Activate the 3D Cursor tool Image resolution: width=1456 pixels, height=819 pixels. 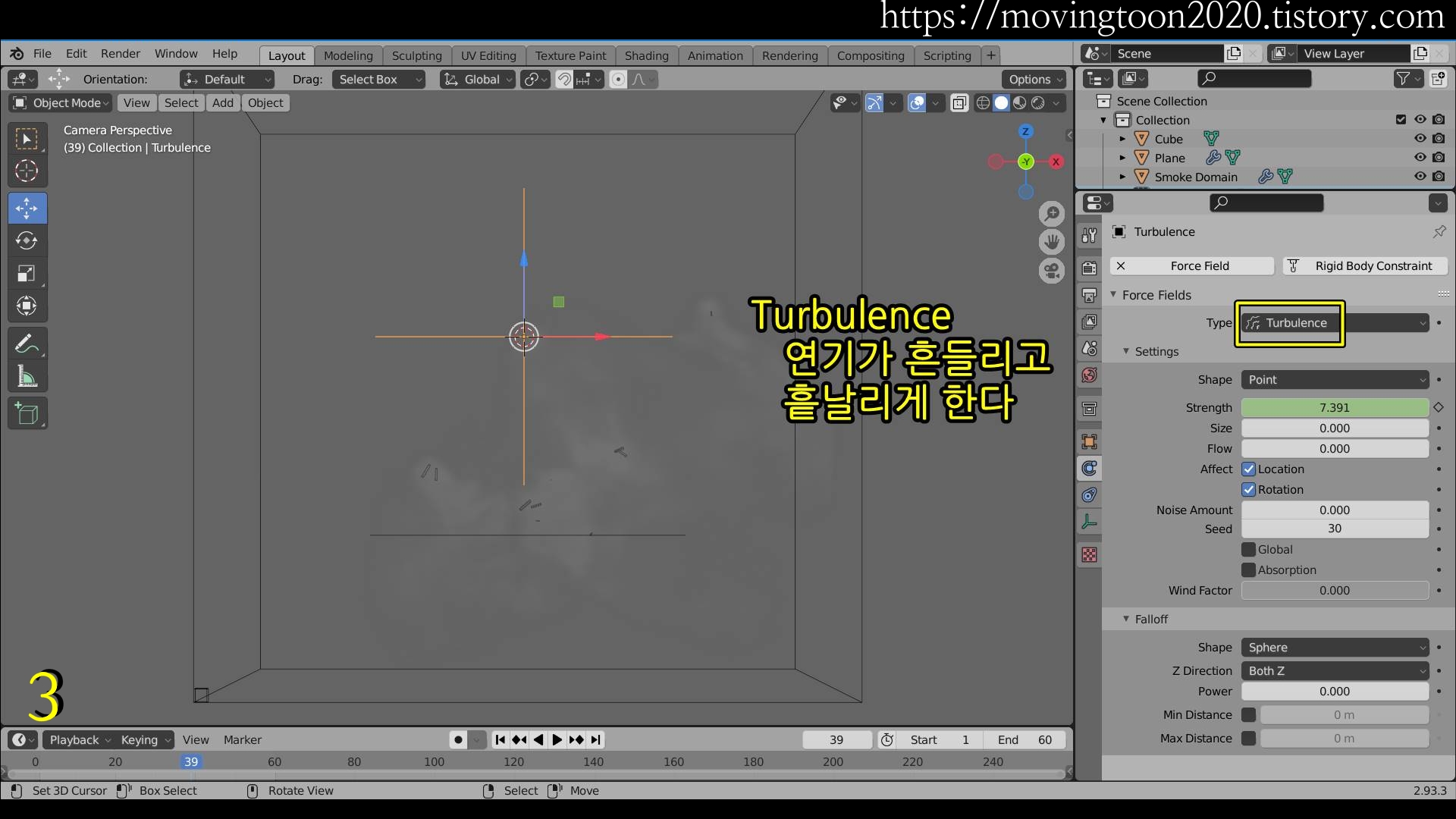[x=27, y=171]
